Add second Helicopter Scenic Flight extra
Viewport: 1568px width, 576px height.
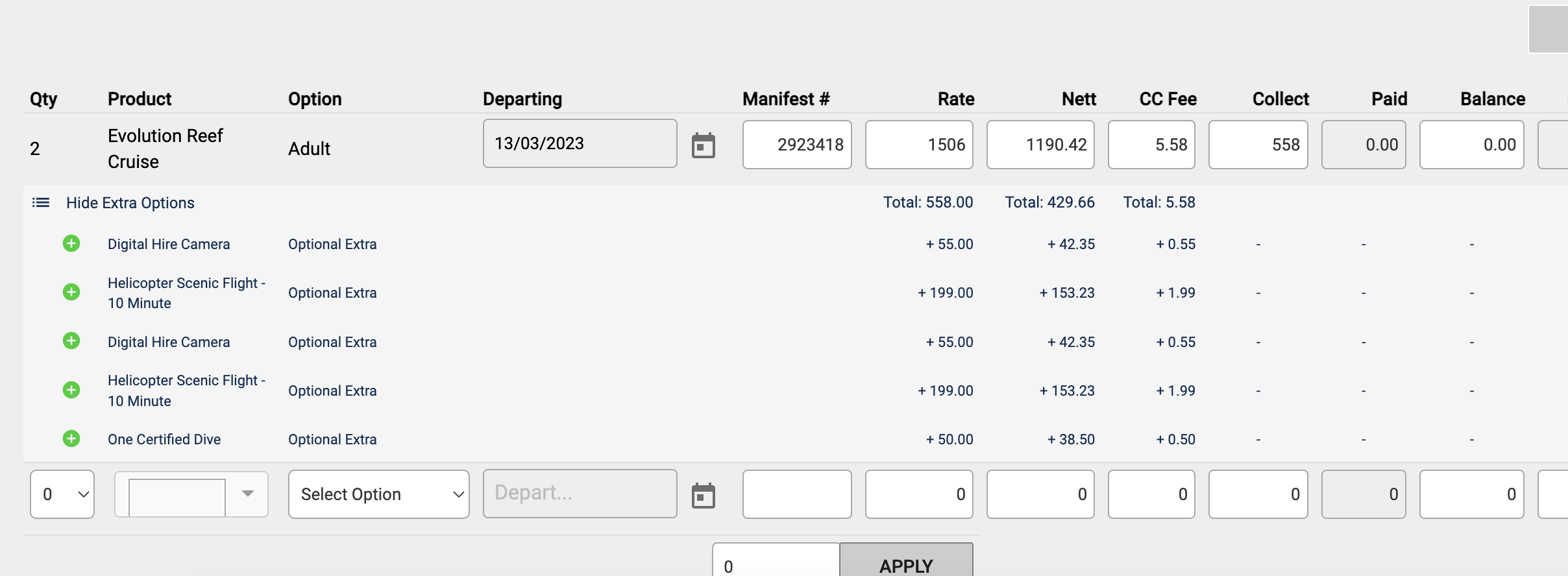(71, 390)
